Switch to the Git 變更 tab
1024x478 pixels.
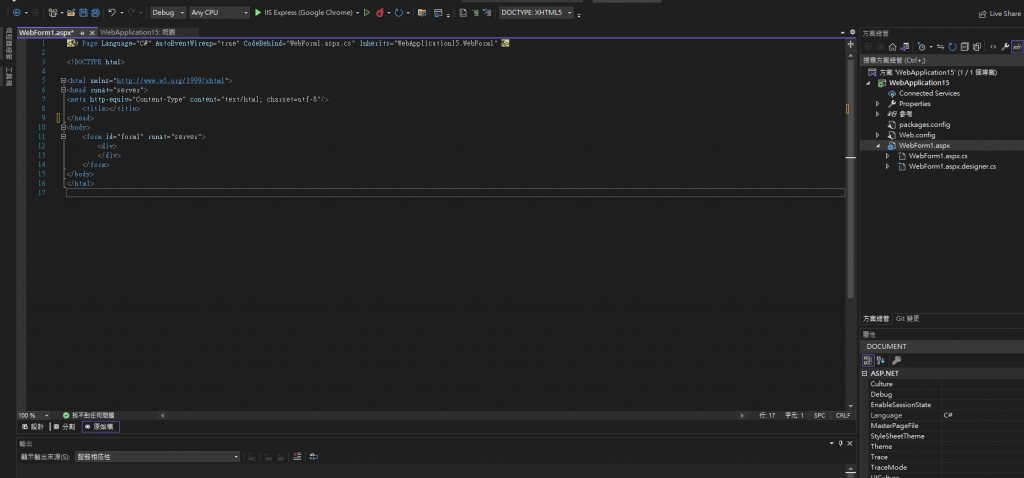click(908, 319)
